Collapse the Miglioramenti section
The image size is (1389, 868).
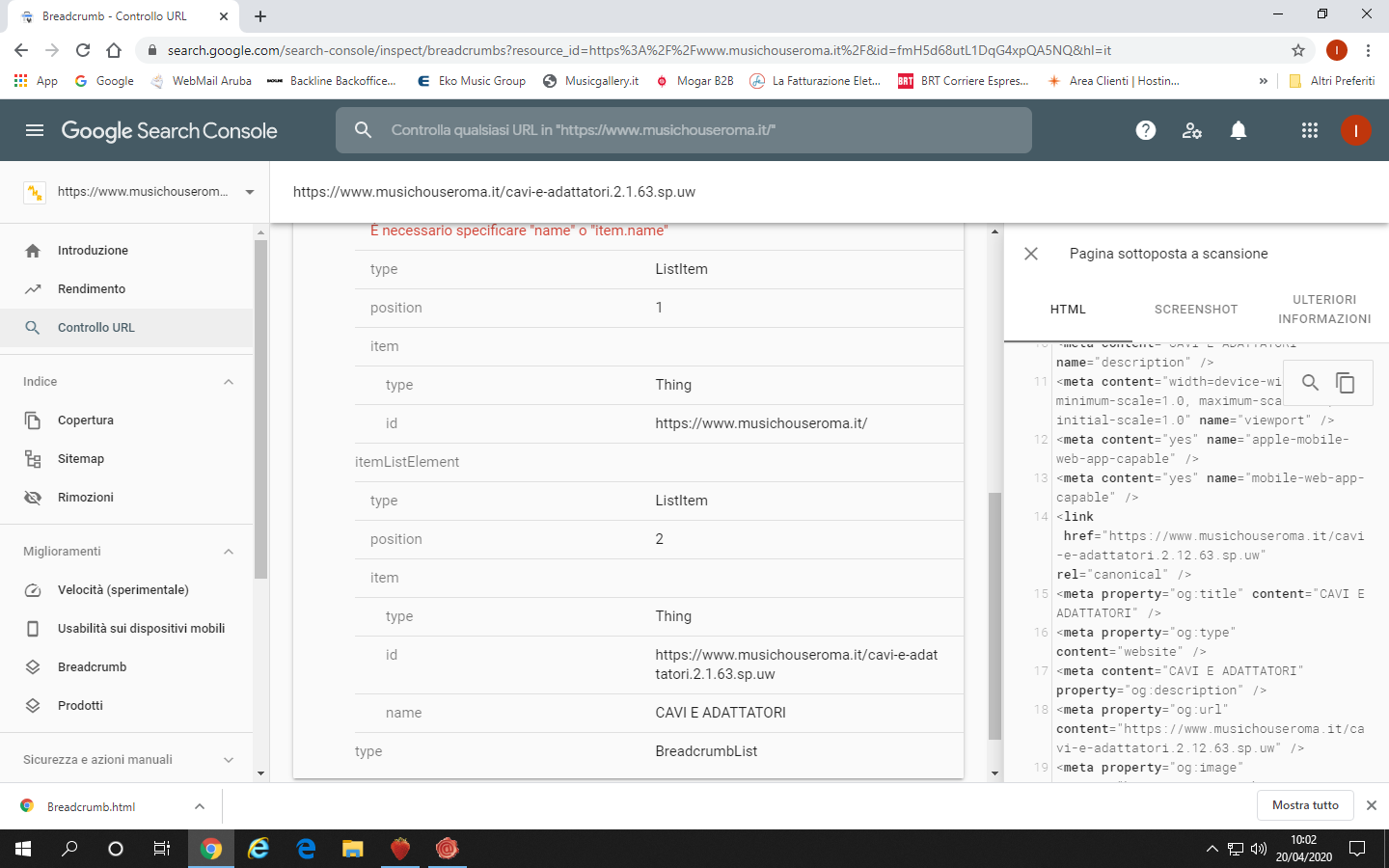(x=229, y=552)
